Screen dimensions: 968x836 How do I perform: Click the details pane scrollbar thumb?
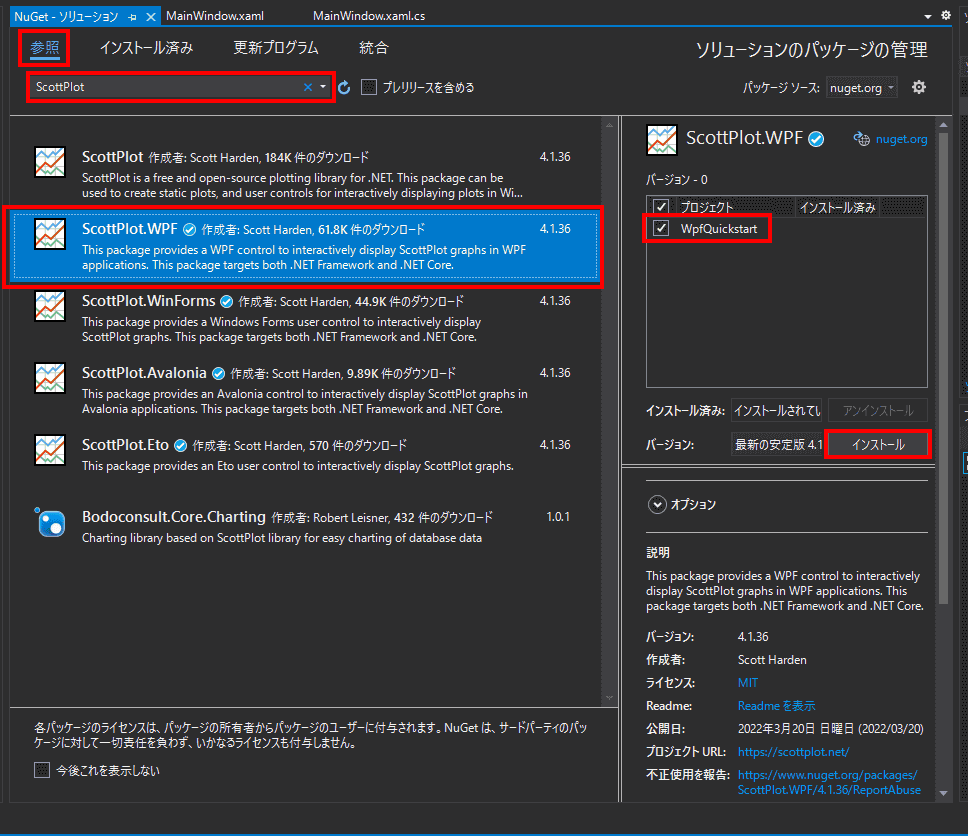[x=943, y=369]
